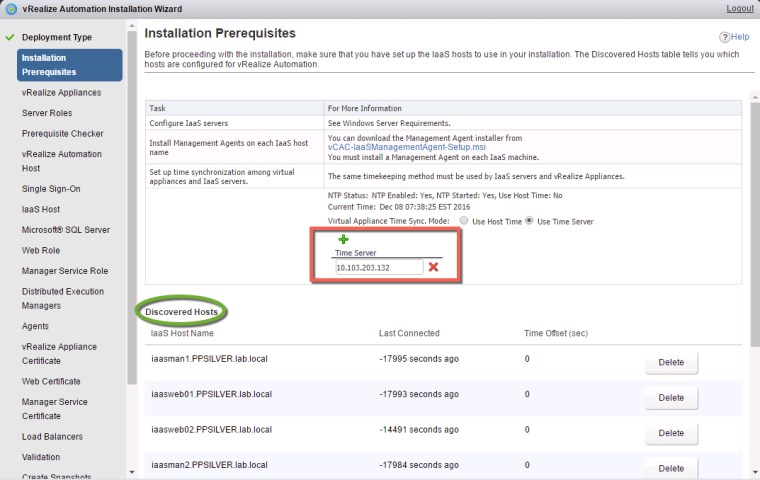
Task: Go to Distributed Execution Managers step
Action: (x=63, y=299)
